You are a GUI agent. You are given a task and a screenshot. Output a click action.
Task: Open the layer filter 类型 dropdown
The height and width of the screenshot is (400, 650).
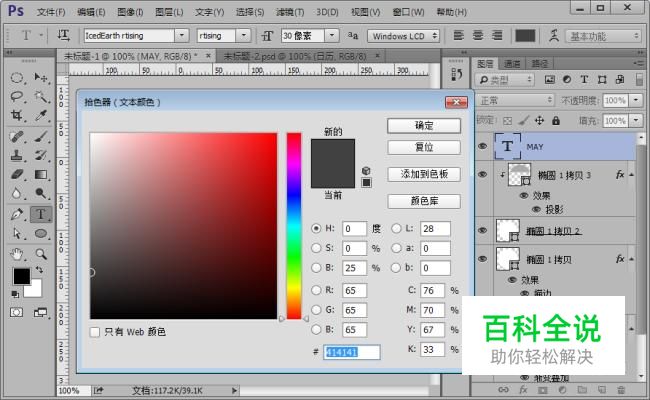click(505, 80)
